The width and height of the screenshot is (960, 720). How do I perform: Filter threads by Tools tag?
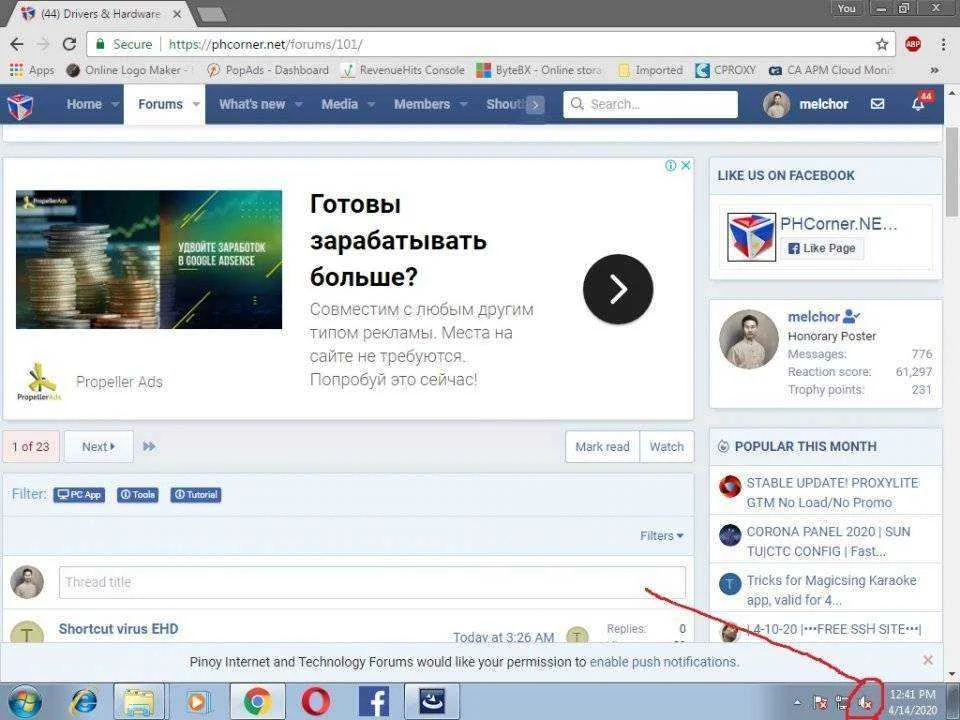tap(138, 495)
